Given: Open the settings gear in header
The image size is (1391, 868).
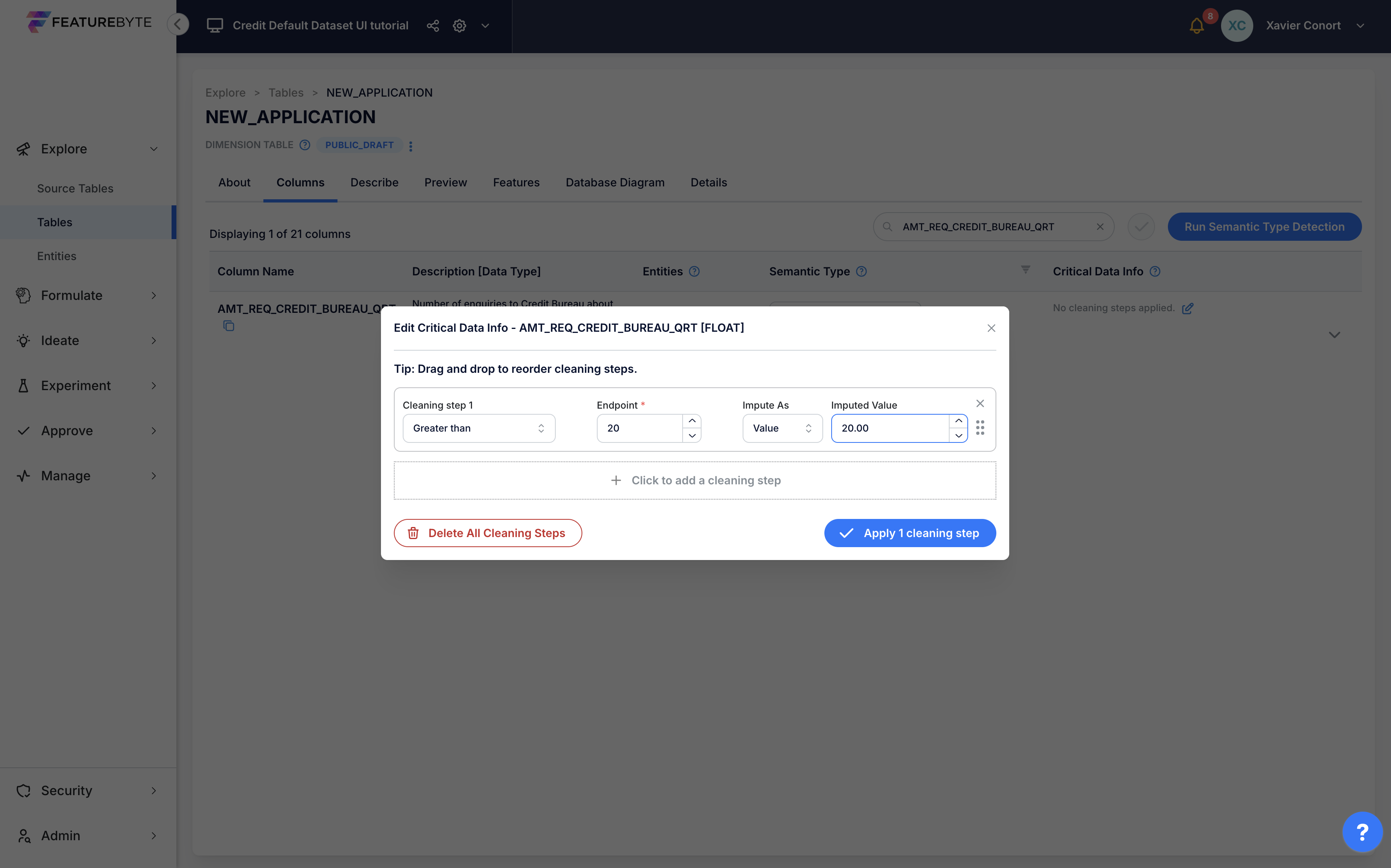Looking at the screenshot, I should click(x=459, y=25).
